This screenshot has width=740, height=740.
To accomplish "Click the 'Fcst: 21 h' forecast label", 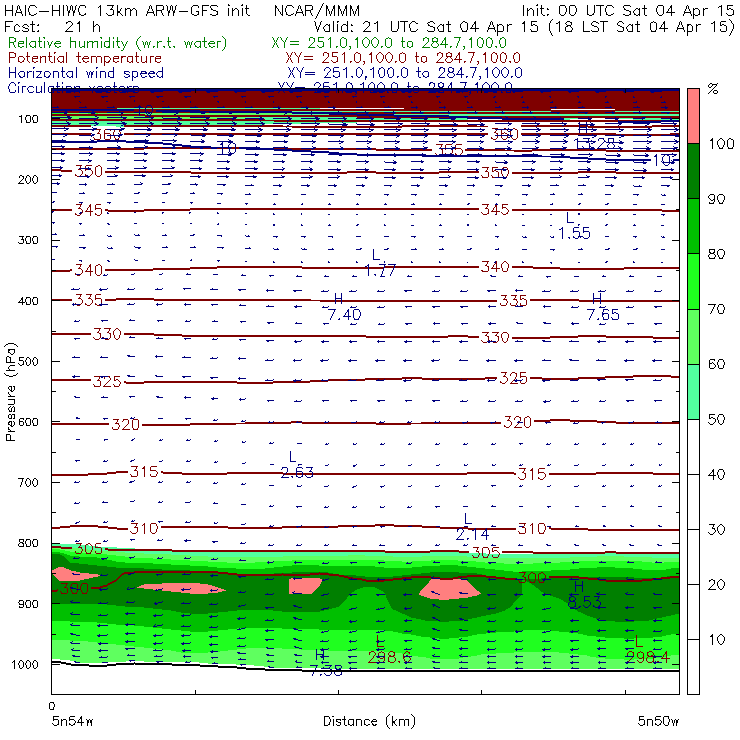I will (x=52, y=27).
